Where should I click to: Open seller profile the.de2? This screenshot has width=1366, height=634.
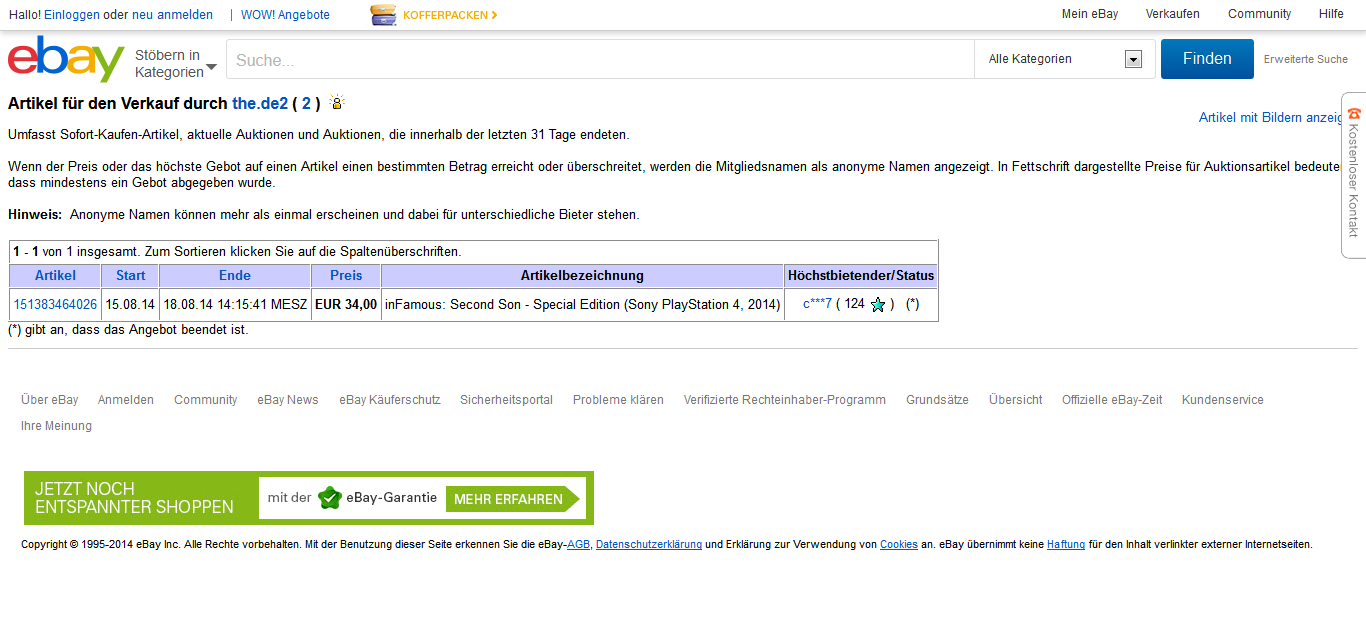(x=260, y=103)
